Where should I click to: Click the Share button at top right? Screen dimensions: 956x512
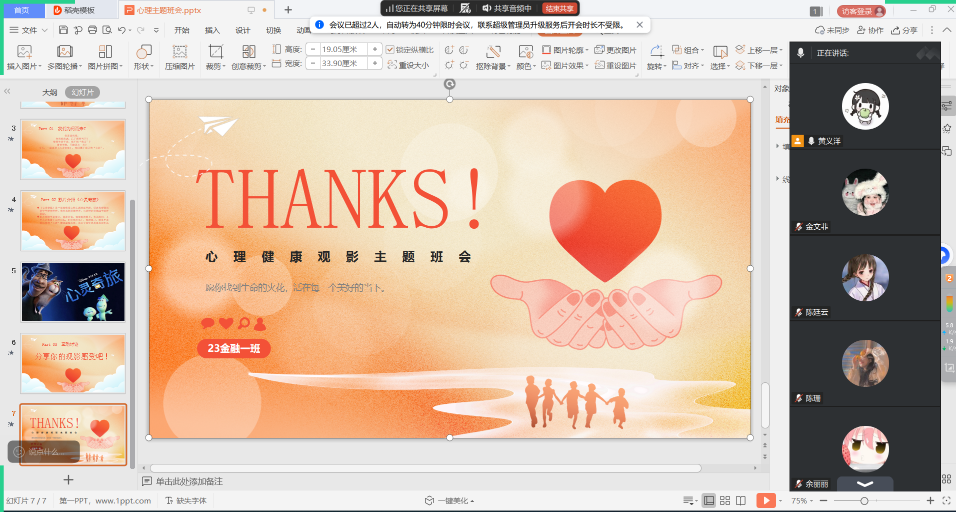pos(904,30)
